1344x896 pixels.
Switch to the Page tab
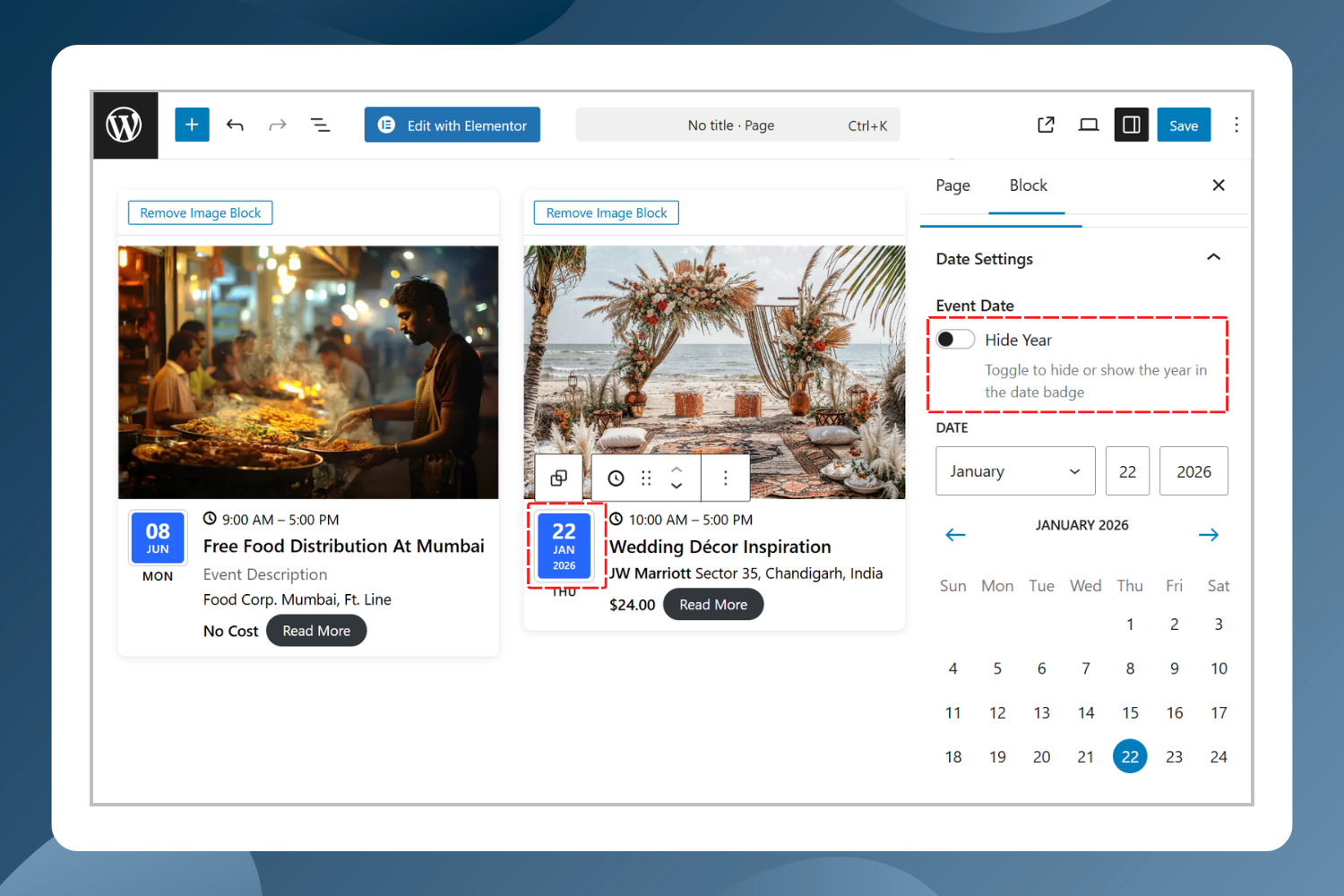coord(952,185)
